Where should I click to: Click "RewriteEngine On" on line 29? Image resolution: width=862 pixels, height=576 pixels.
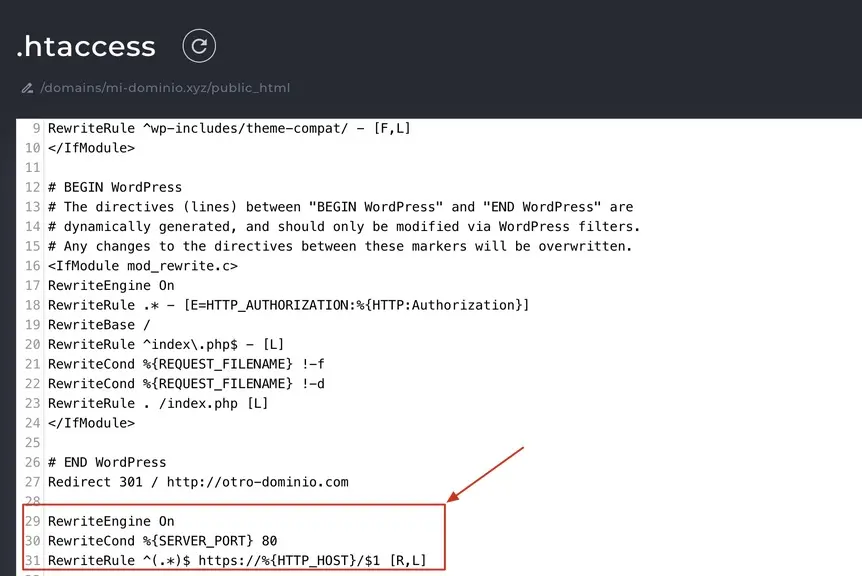(x=111, y=521)
